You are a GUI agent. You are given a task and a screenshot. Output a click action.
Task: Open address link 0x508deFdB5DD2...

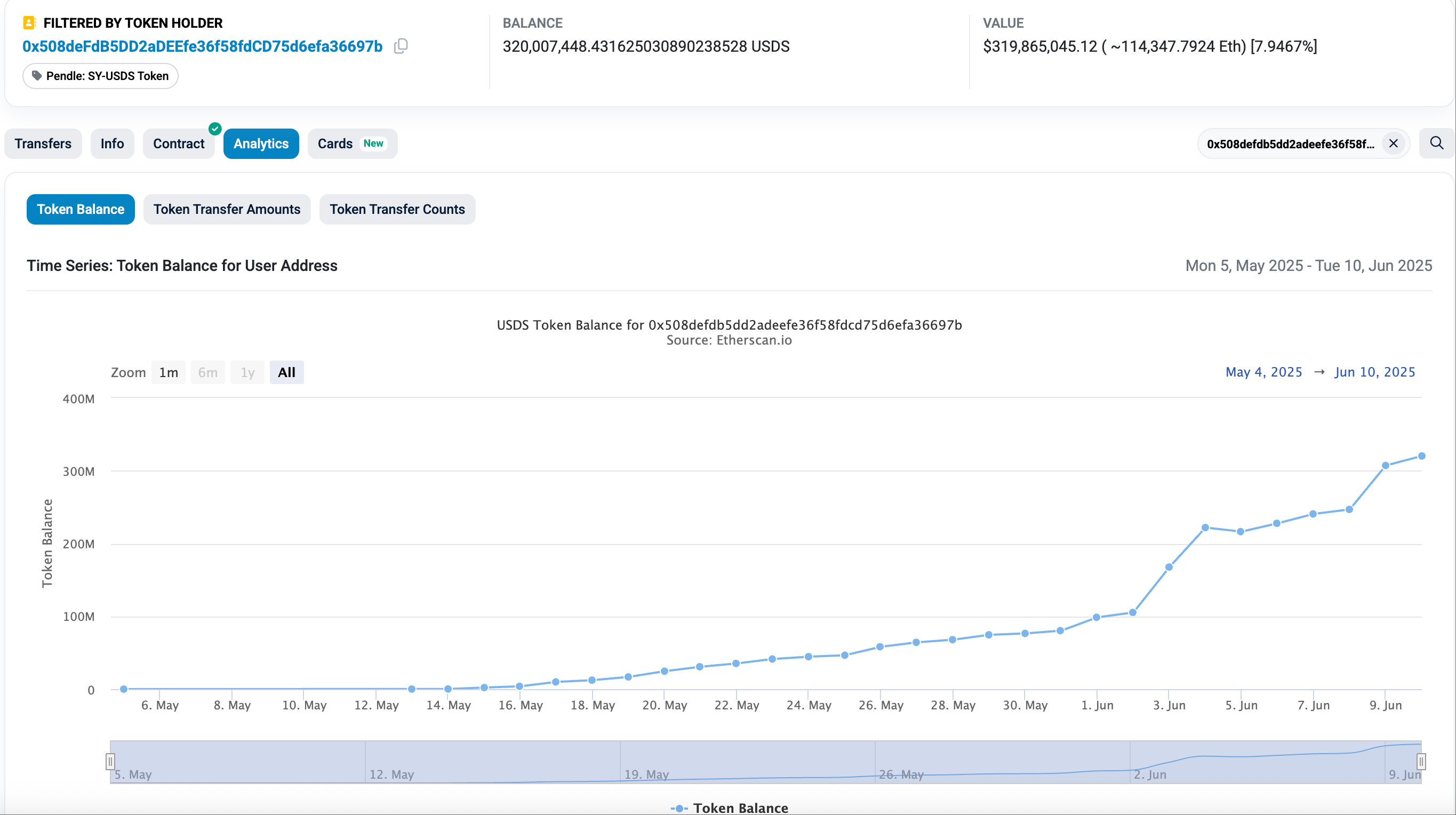point(202,46)
